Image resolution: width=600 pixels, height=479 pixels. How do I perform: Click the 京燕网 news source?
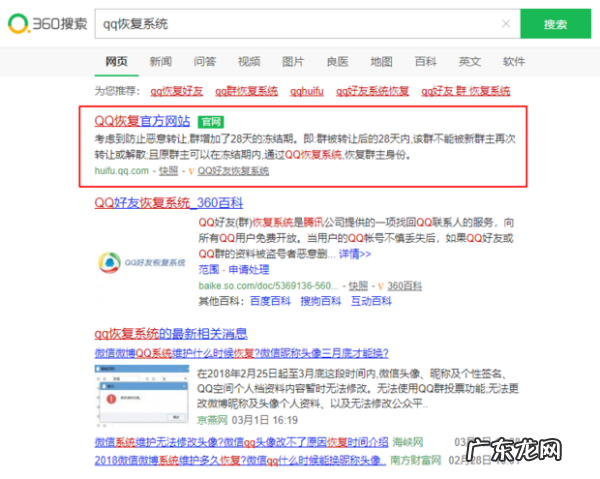pyautogui.click(x=212, y=420)
